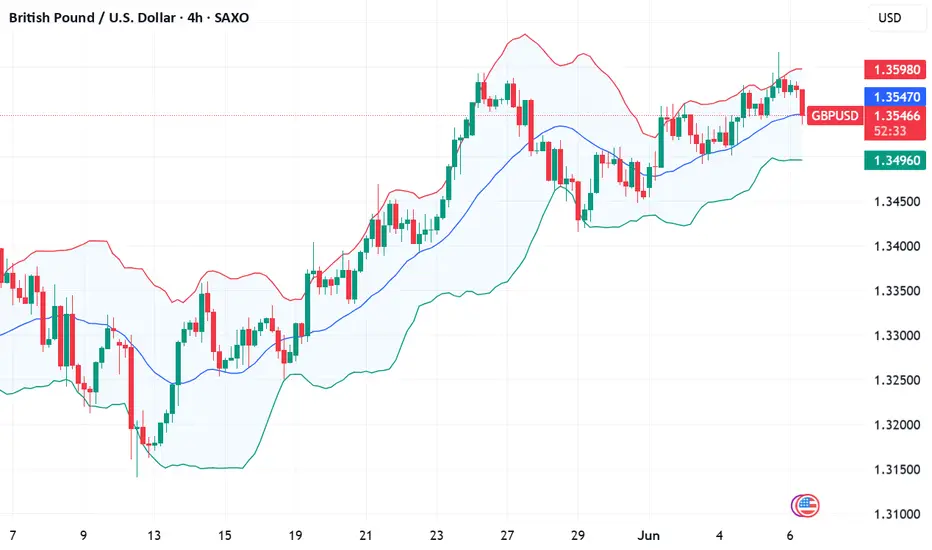
Task: Click the 13 date label on time axis
Action: pos(154,535)
